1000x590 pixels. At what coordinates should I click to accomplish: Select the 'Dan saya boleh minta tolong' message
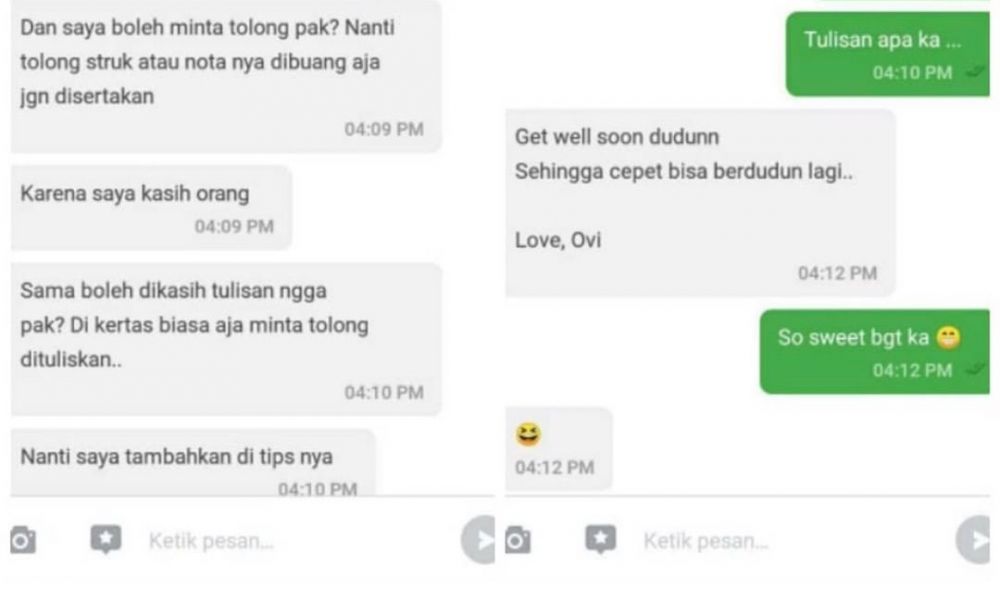click(226, 77)
